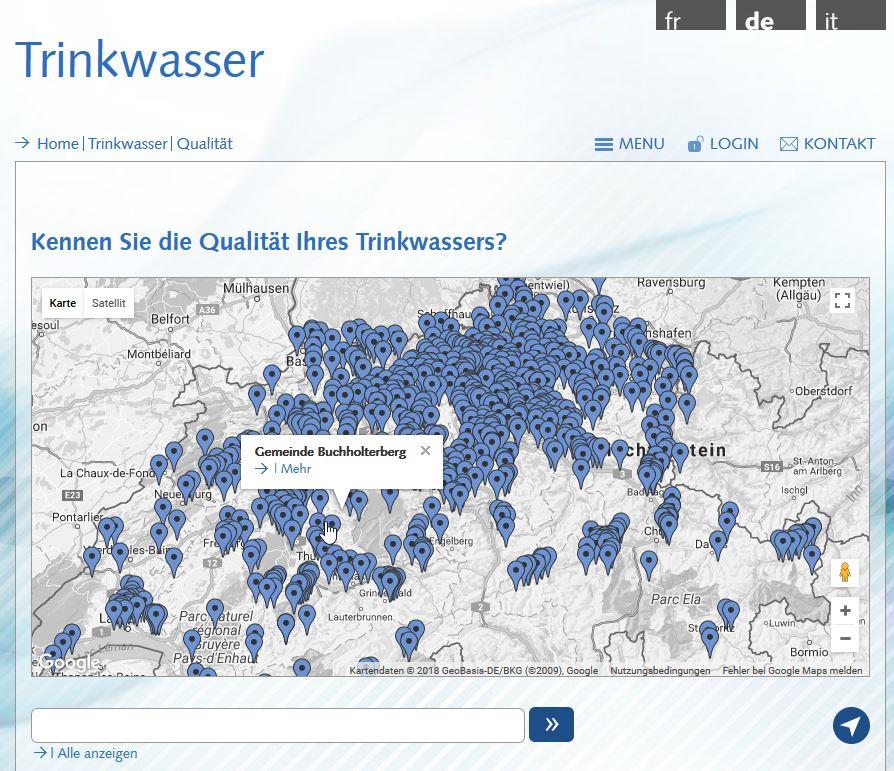Switch map to Satellit view
The height and width of the screenshot is (771, 894).
pos(109,303)
